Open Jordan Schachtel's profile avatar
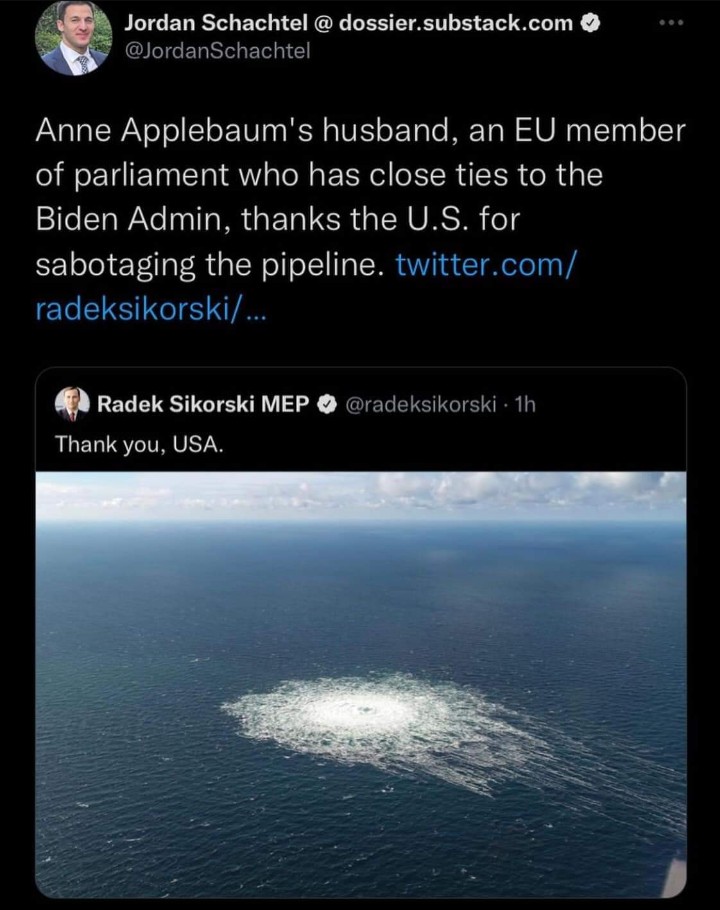This screenshot has height=910, width=720. 73,38
